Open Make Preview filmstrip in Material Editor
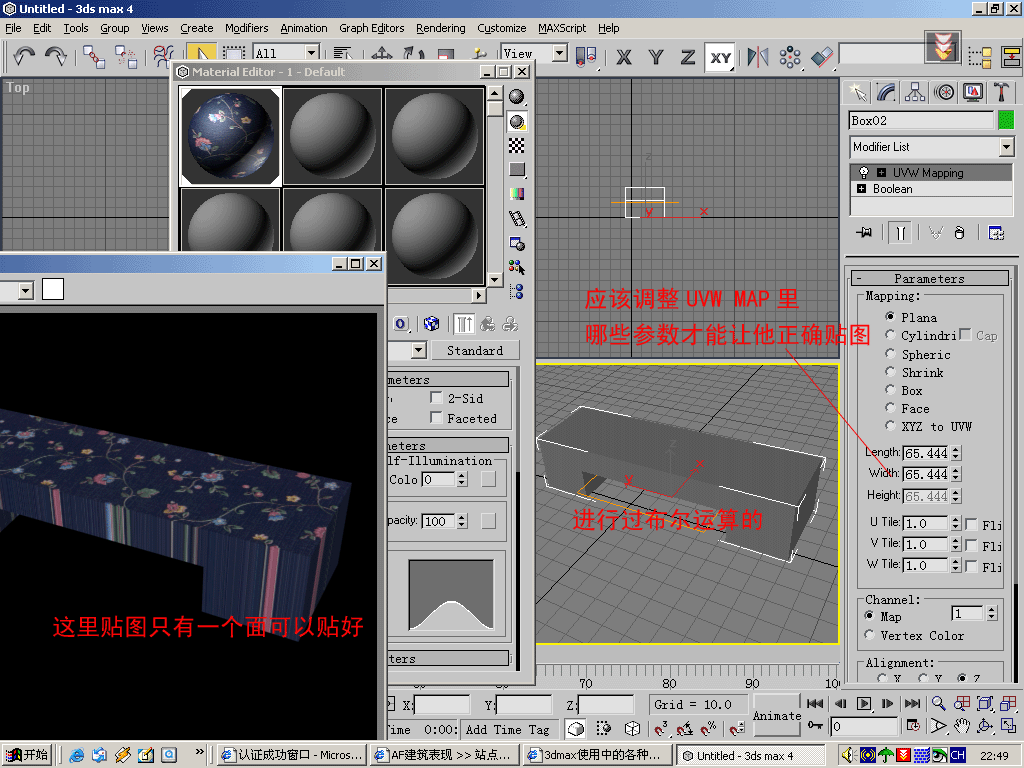This screenshot has height=768, width=1024. (x=517, y=219)
